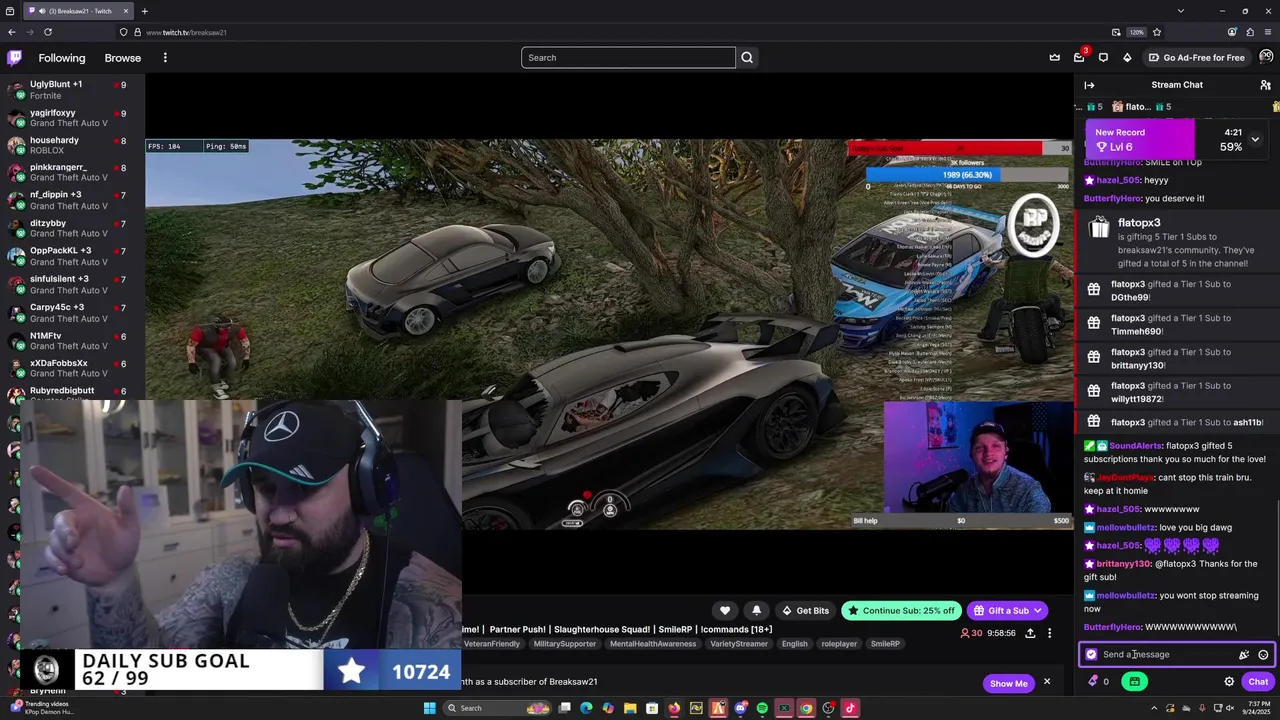Image resolution: width=1280 pixels, height=720 pixels.
Task: Click Continue Sub: 25% off button
Action: 901,611
